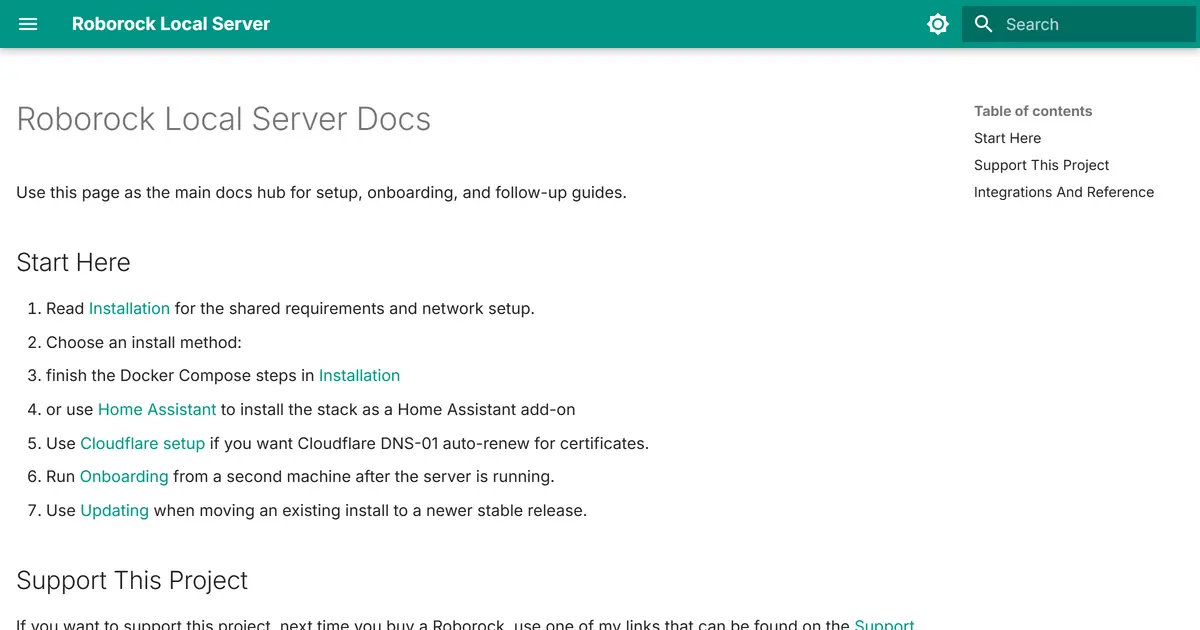Click the Roborock Local Server header title
1200x630 pixels.
(171, 24)
